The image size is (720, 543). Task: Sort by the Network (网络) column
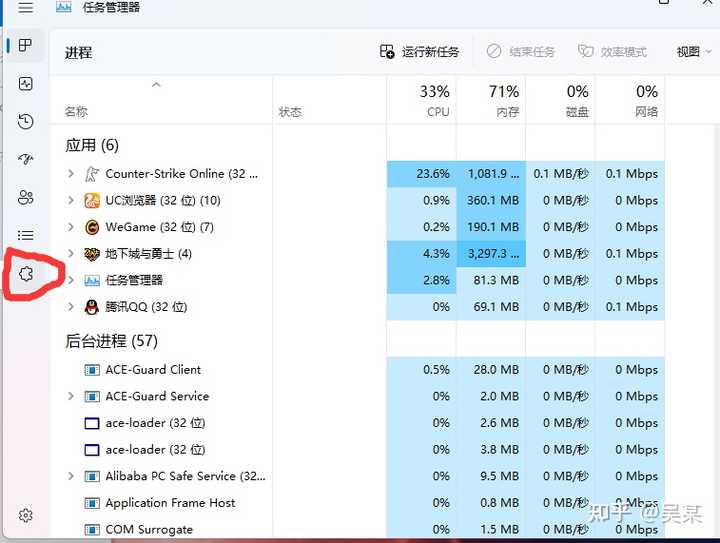[x=630, y=100]
